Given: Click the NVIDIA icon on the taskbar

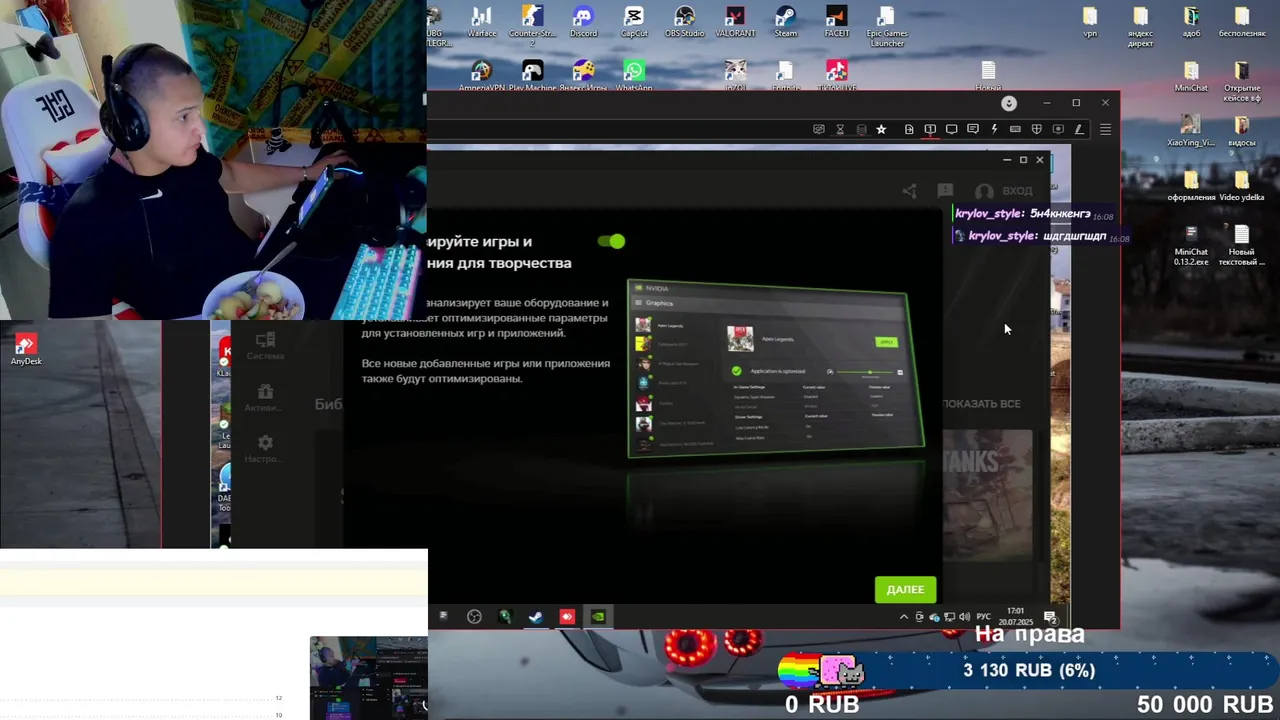Looking at the screenshot, I should tap(598, 617).
